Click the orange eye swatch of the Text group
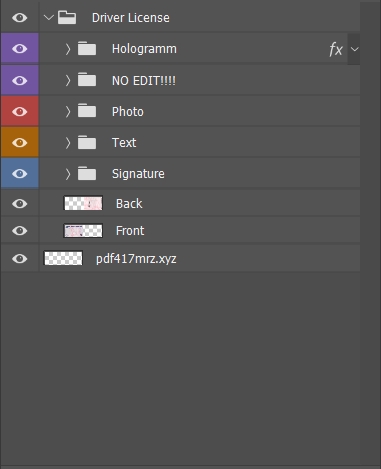Viewport: 381px width, 469px height. coord(20,142)
